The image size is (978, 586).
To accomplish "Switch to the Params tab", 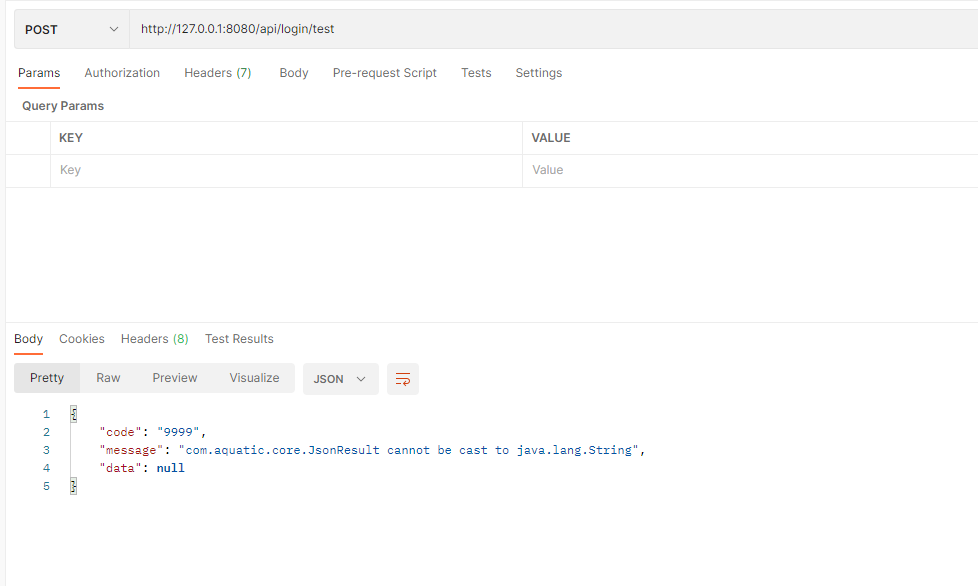I will click(39, 73).
